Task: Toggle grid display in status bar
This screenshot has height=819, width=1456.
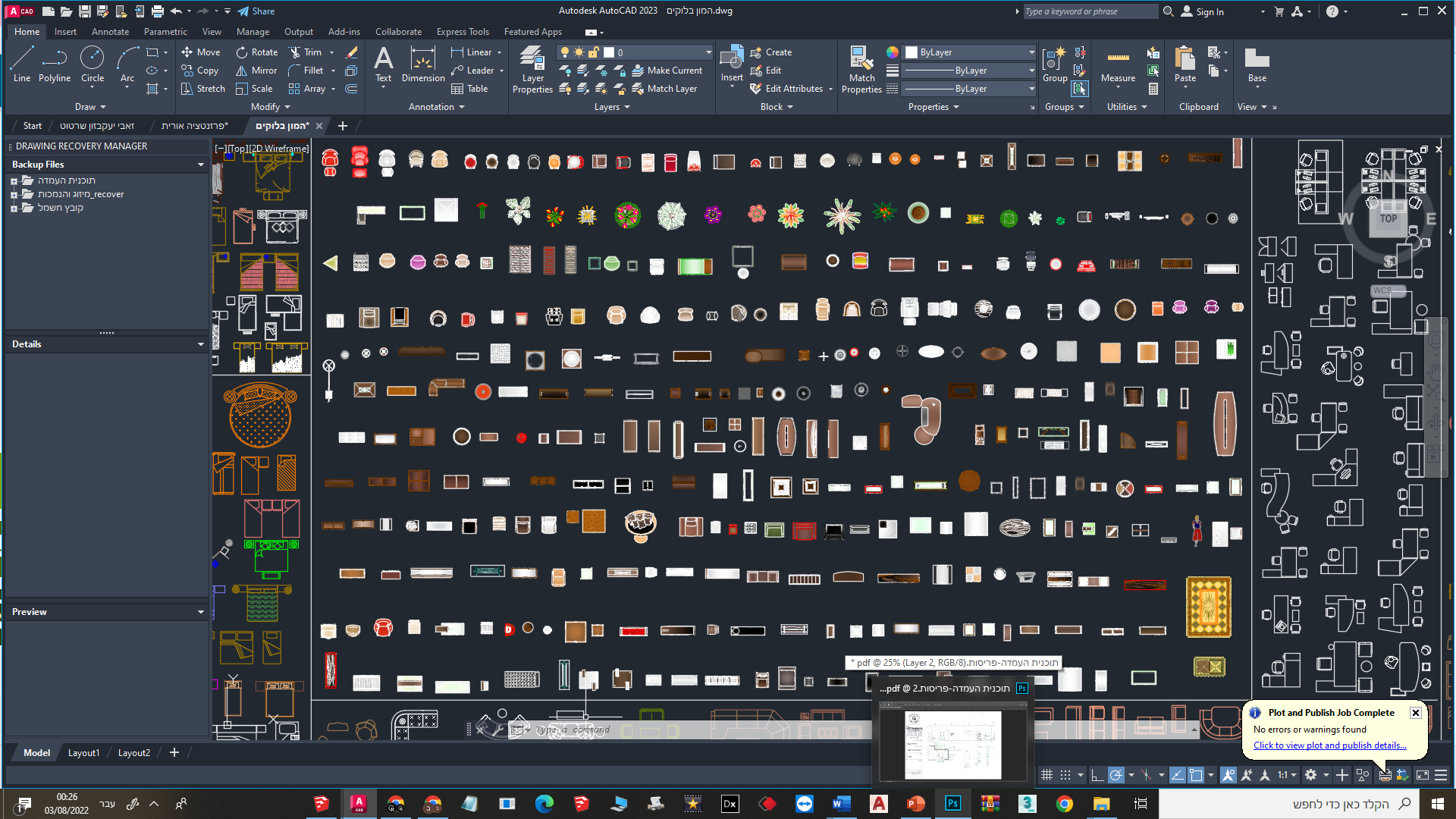Action: pyautogui.click(x=1047, y=775)
